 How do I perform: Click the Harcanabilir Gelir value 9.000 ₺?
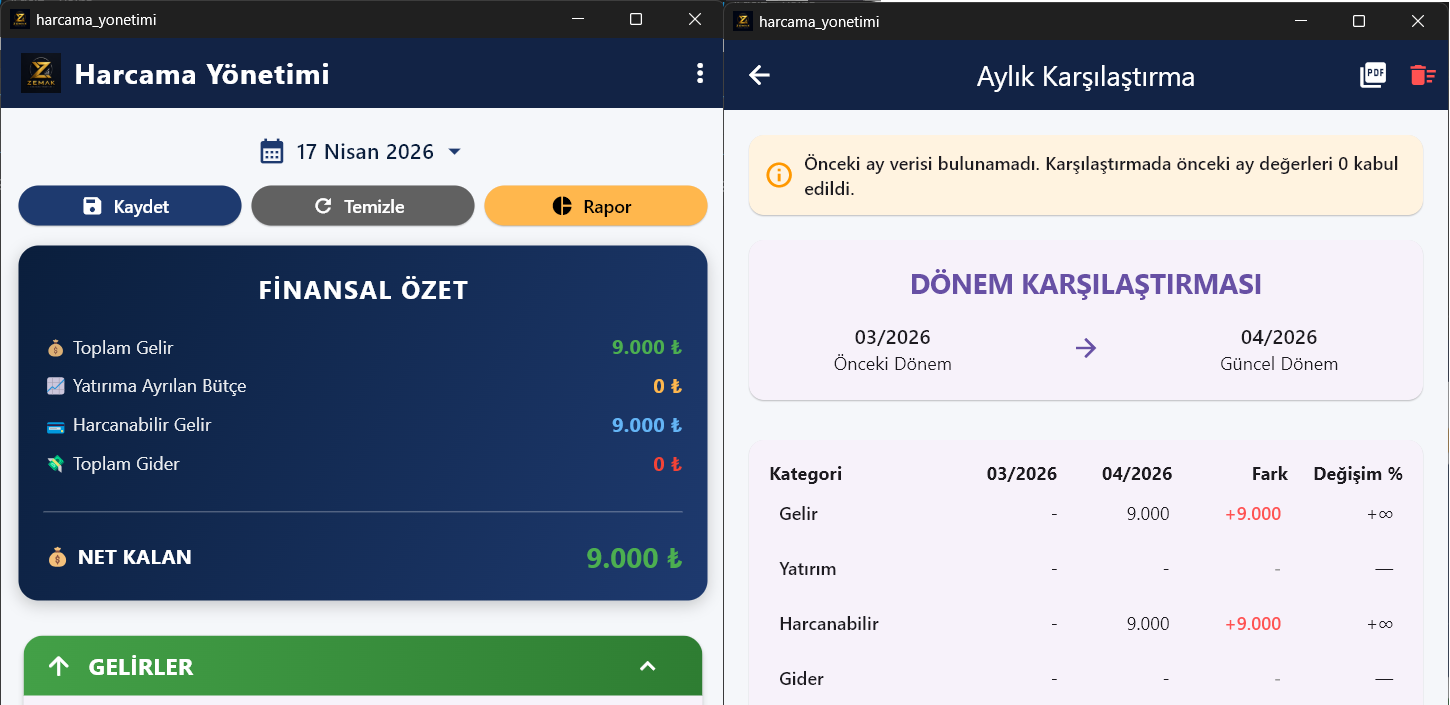[647, 425]
